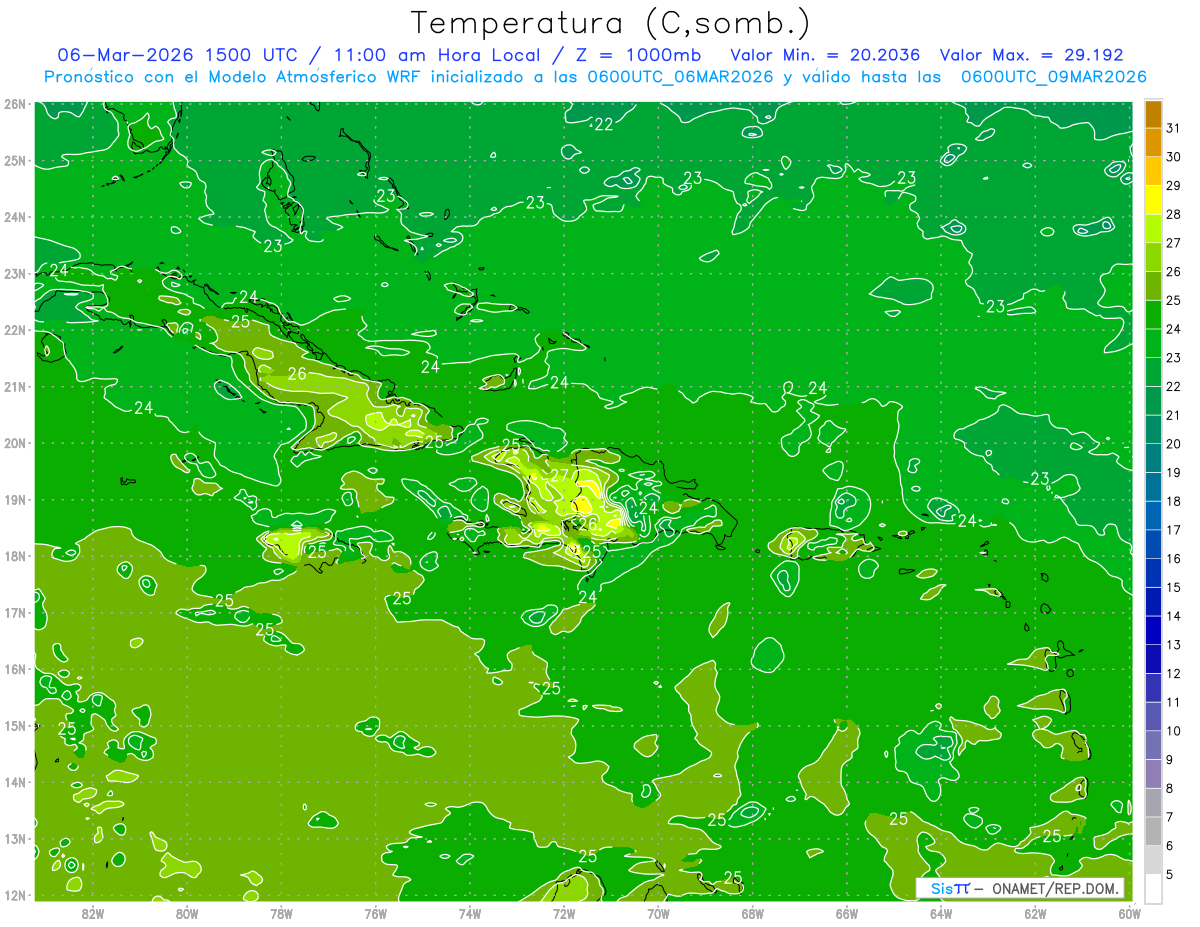Screen dimensions: 1200x927
Task: Click the color bar label "31"
Action: pyautogui.click(x=1173, y=128)
